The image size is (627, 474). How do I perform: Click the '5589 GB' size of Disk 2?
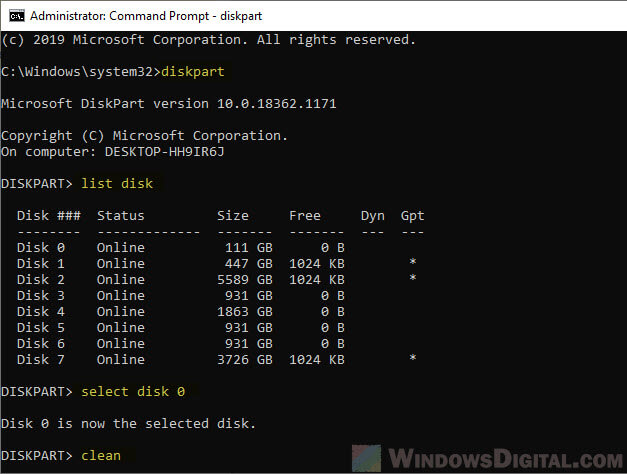coord(245,280)
